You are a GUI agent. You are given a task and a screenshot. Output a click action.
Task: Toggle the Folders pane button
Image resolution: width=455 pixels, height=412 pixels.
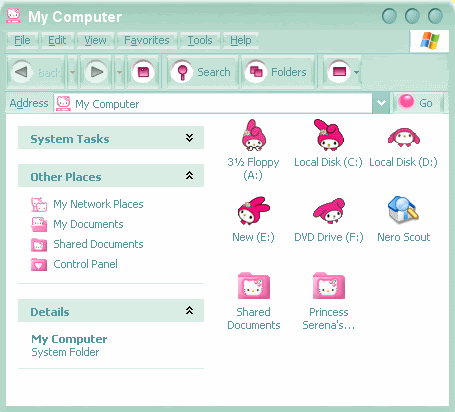click(276, 72)
